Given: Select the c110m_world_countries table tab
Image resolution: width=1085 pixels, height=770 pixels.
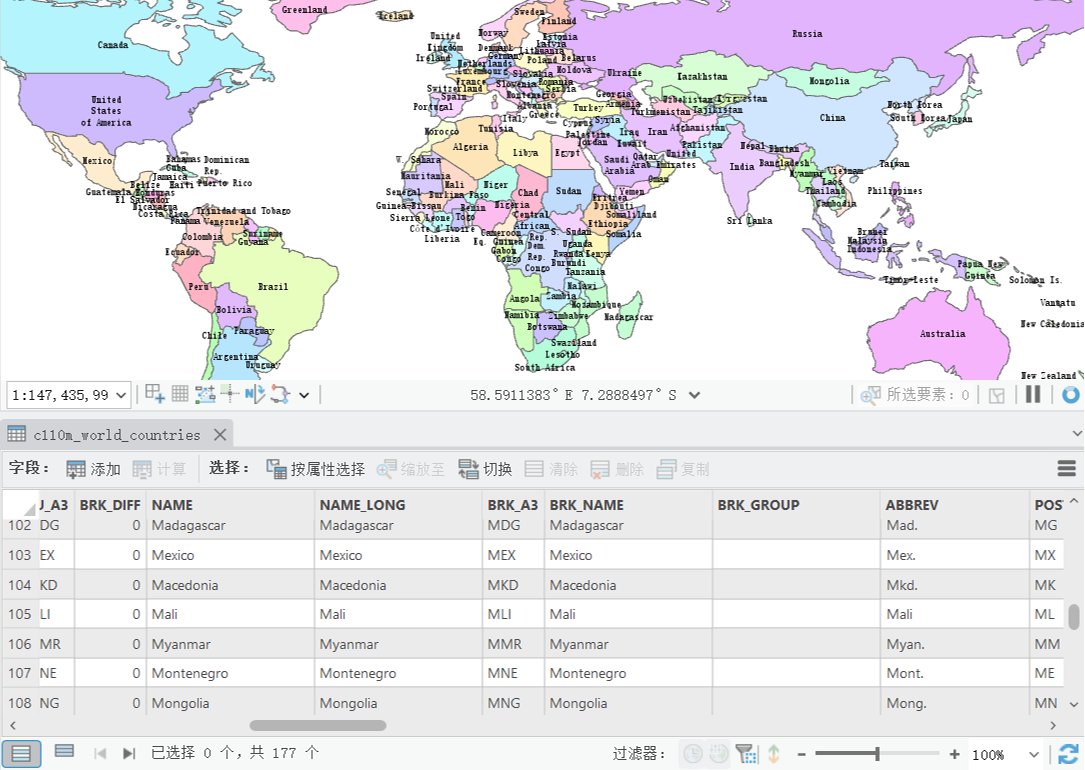Looking at the screenshot, I should (x=116, y=434).
